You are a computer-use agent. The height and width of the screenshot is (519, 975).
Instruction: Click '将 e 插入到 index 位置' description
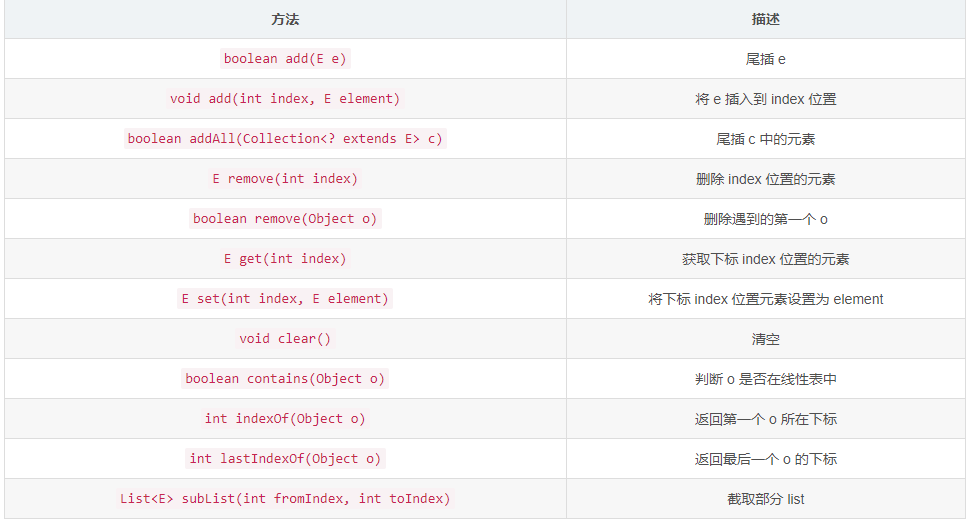765,99
